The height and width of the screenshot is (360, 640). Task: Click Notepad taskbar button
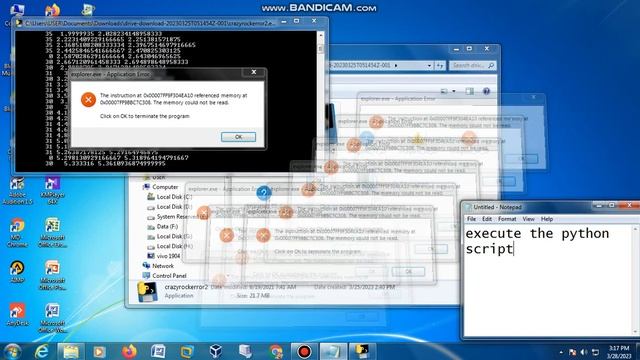pos(333,351)
